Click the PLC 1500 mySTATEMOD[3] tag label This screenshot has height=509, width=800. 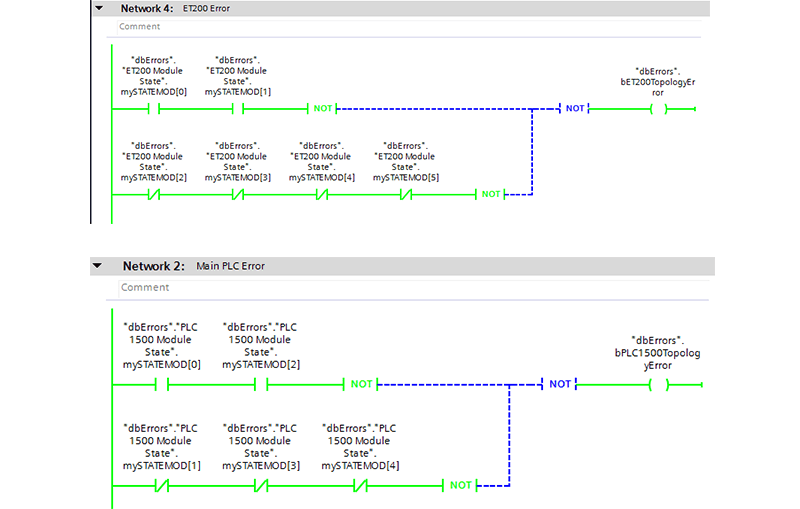click(261, 447)
